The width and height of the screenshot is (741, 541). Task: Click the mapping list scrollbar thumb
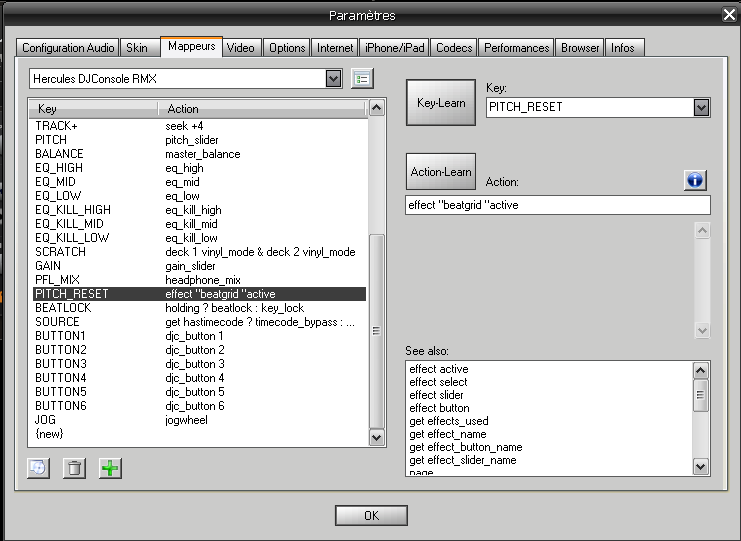[x=377, y=331]
